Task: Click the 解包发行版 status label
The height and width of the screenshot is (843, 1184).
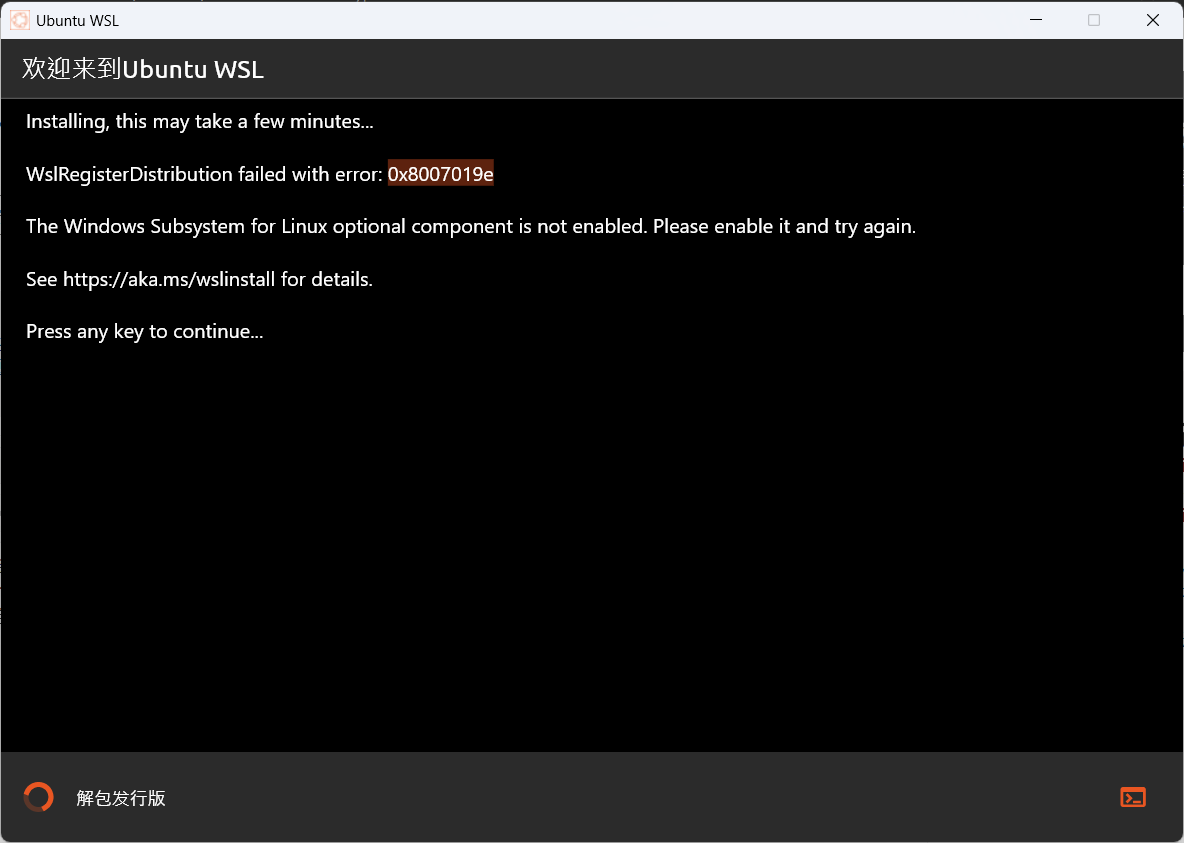Action: point(119,797)
